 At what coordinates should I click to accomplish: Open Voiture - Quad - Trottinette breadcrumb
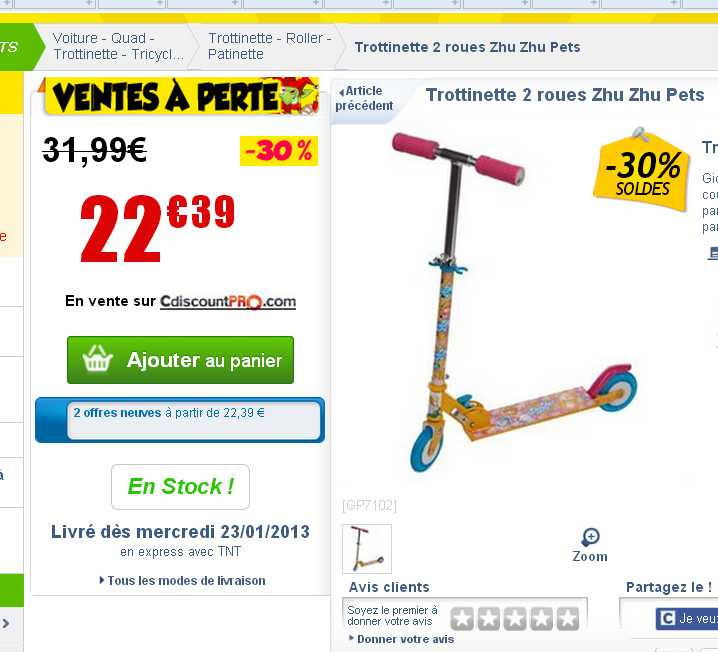coord(118,46)
